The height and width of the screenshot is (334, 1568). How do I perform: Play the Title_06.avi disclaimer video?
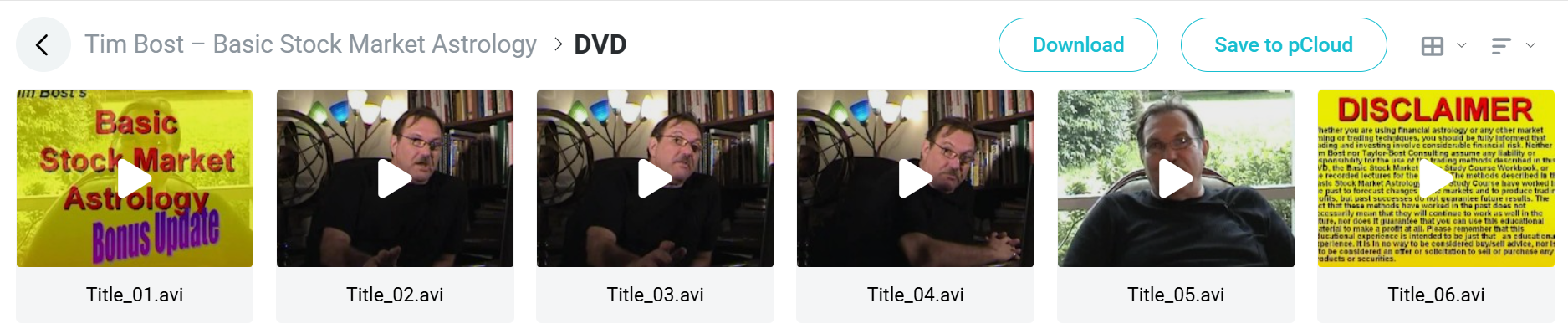(1436, 178)
